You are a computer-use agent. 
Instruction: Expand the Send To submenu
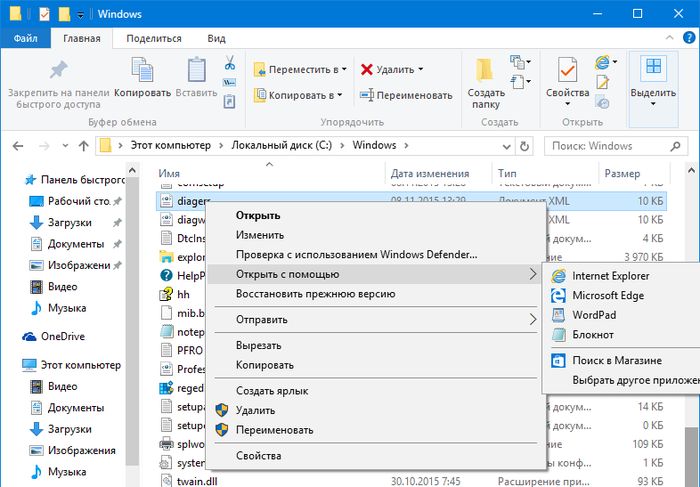coord(531,320)
